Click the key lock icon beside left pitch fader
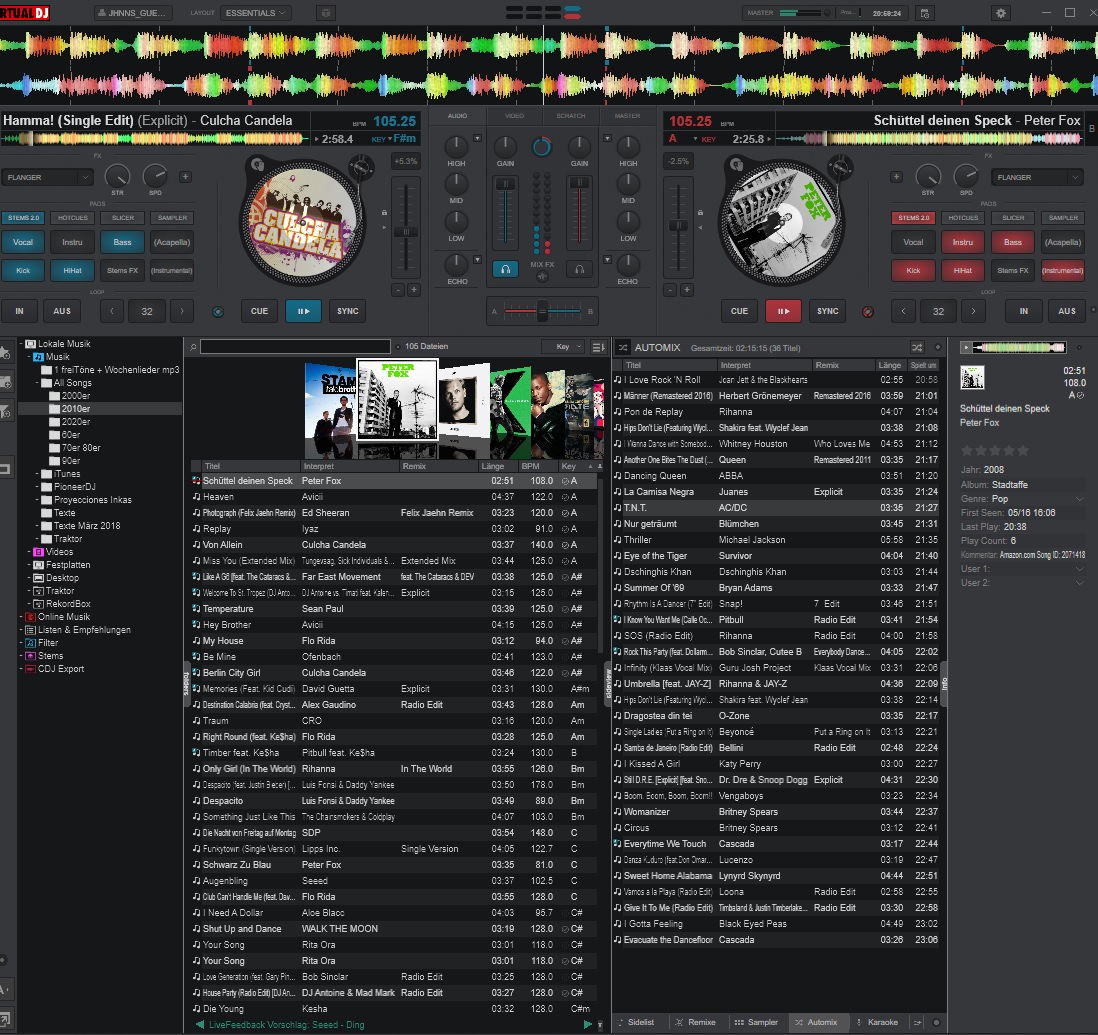Screen dimensions: 1098x1035 point(384,212)
